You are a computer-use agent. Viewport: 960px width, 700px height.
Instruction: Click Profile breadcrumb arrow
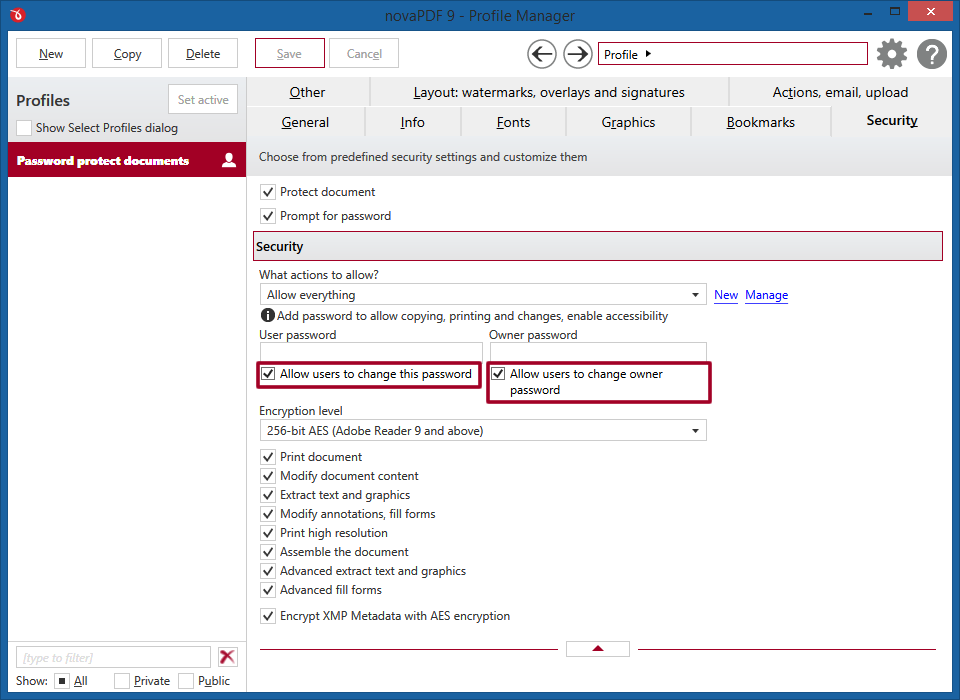coord(648,54)
